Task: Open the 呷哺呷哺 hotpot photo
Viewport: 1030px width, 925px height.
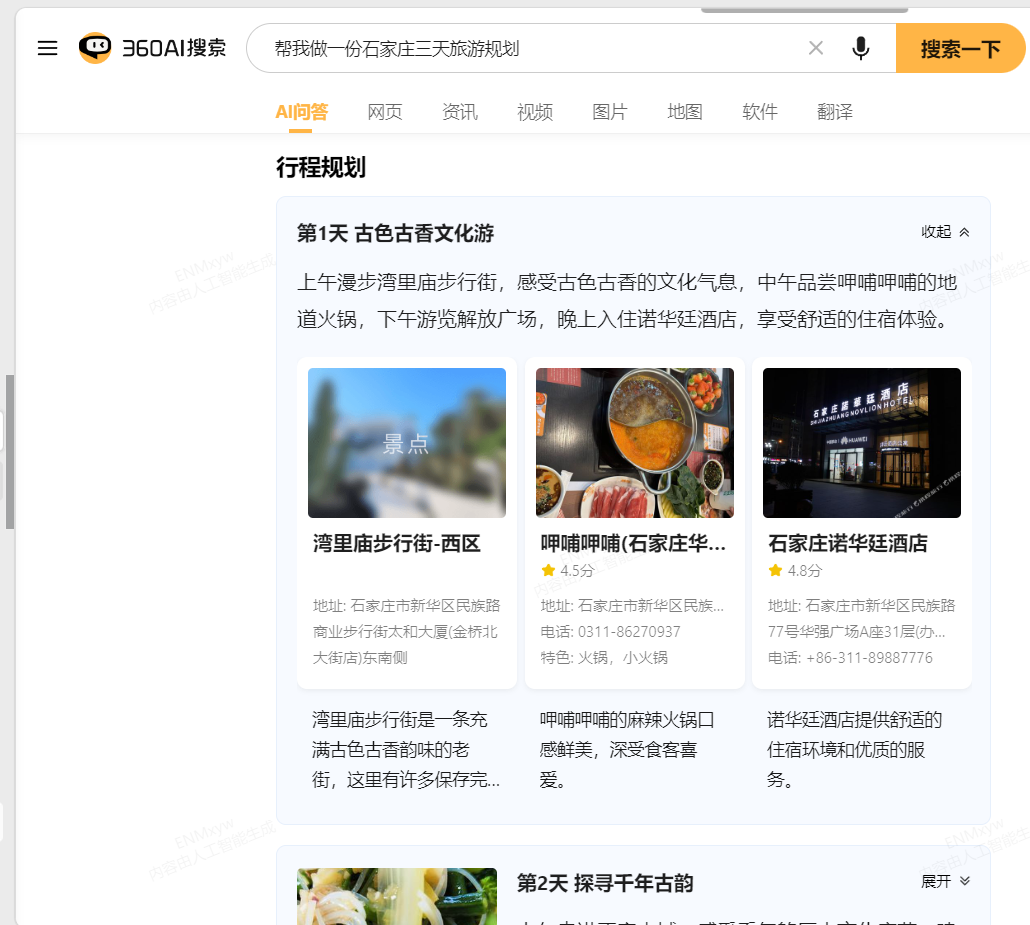Action: pyautogui.click(x=635, y=443)
